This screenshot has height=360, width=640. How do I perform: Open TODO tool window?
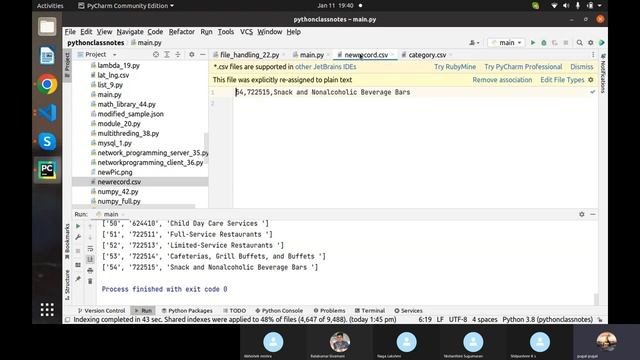click(x=234, y=311)
